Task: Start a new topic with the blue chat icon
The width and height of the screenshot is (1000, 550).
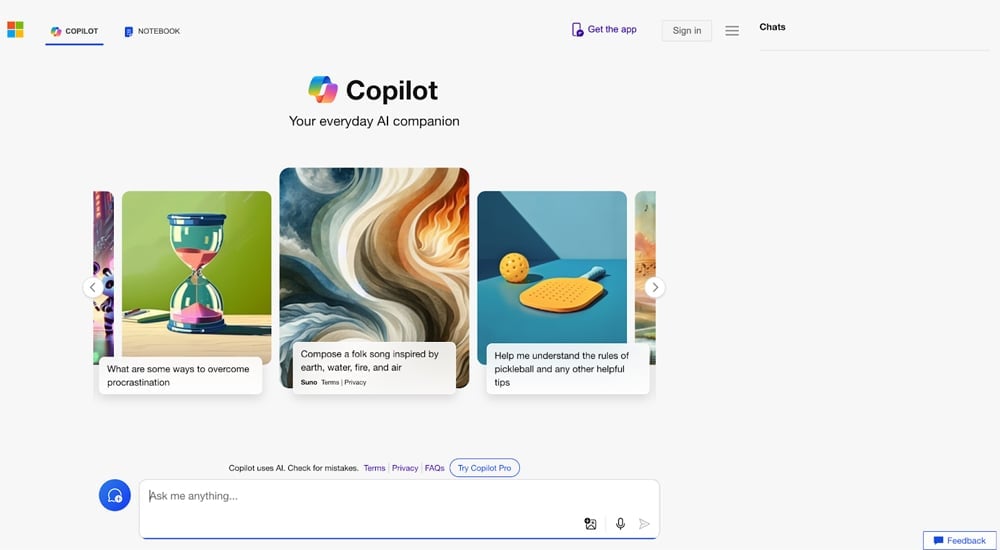Action: pos(115,495)
